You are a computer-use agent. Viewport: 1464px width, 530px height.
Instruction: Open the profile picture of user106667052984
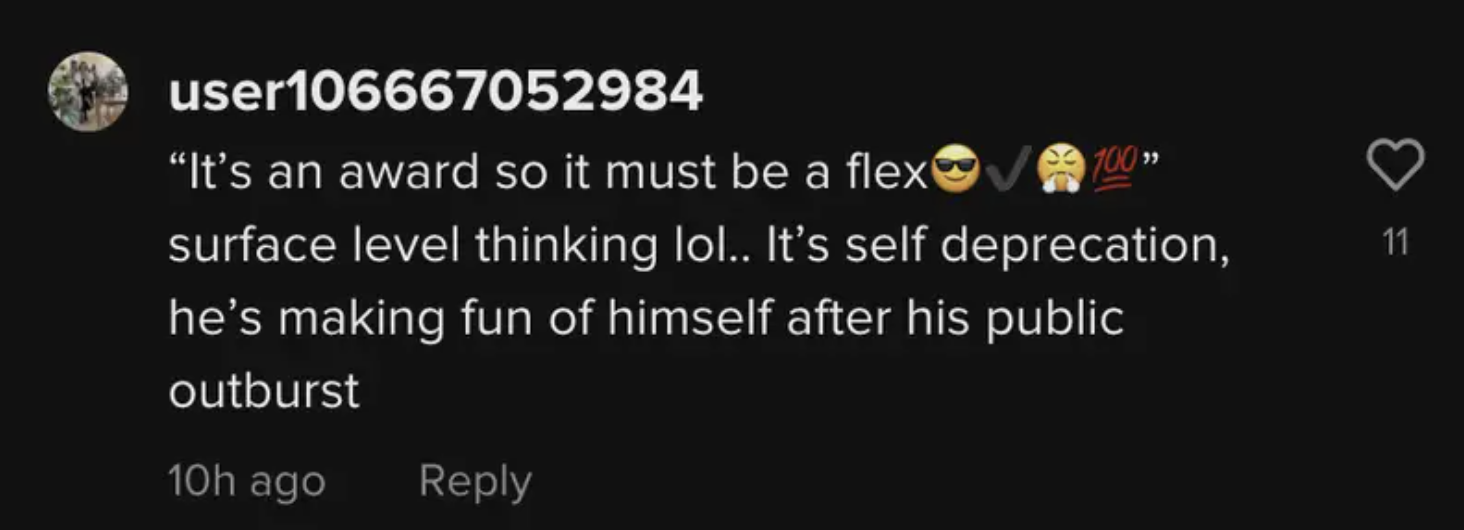coord(88,92)
